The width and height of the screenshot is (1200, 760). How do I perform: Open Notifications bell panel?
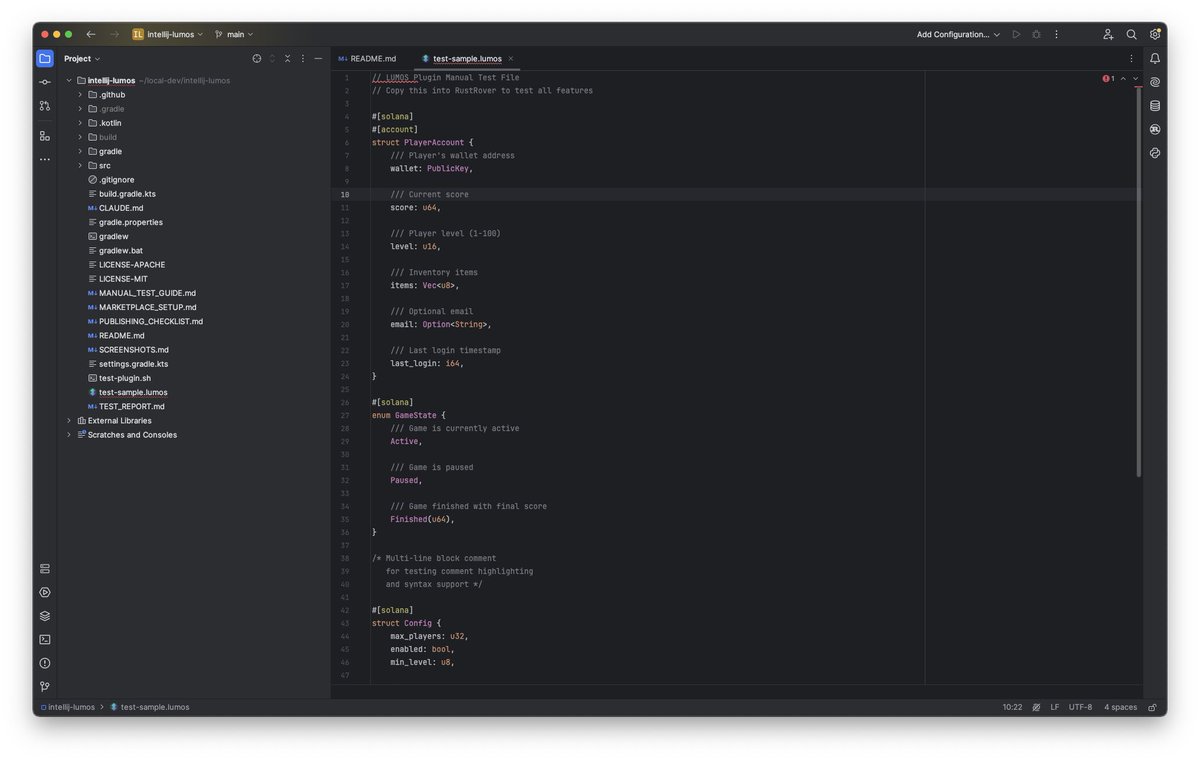tap(1155, 59)
